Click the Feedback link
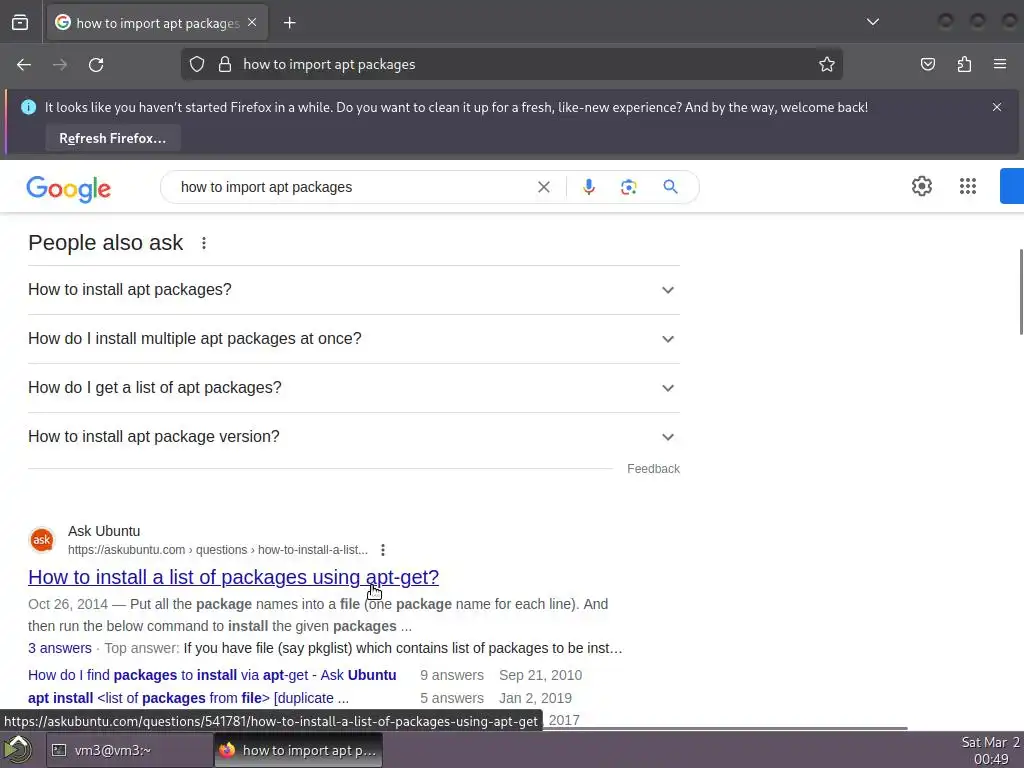1024x768 pixels. (653, 469)
